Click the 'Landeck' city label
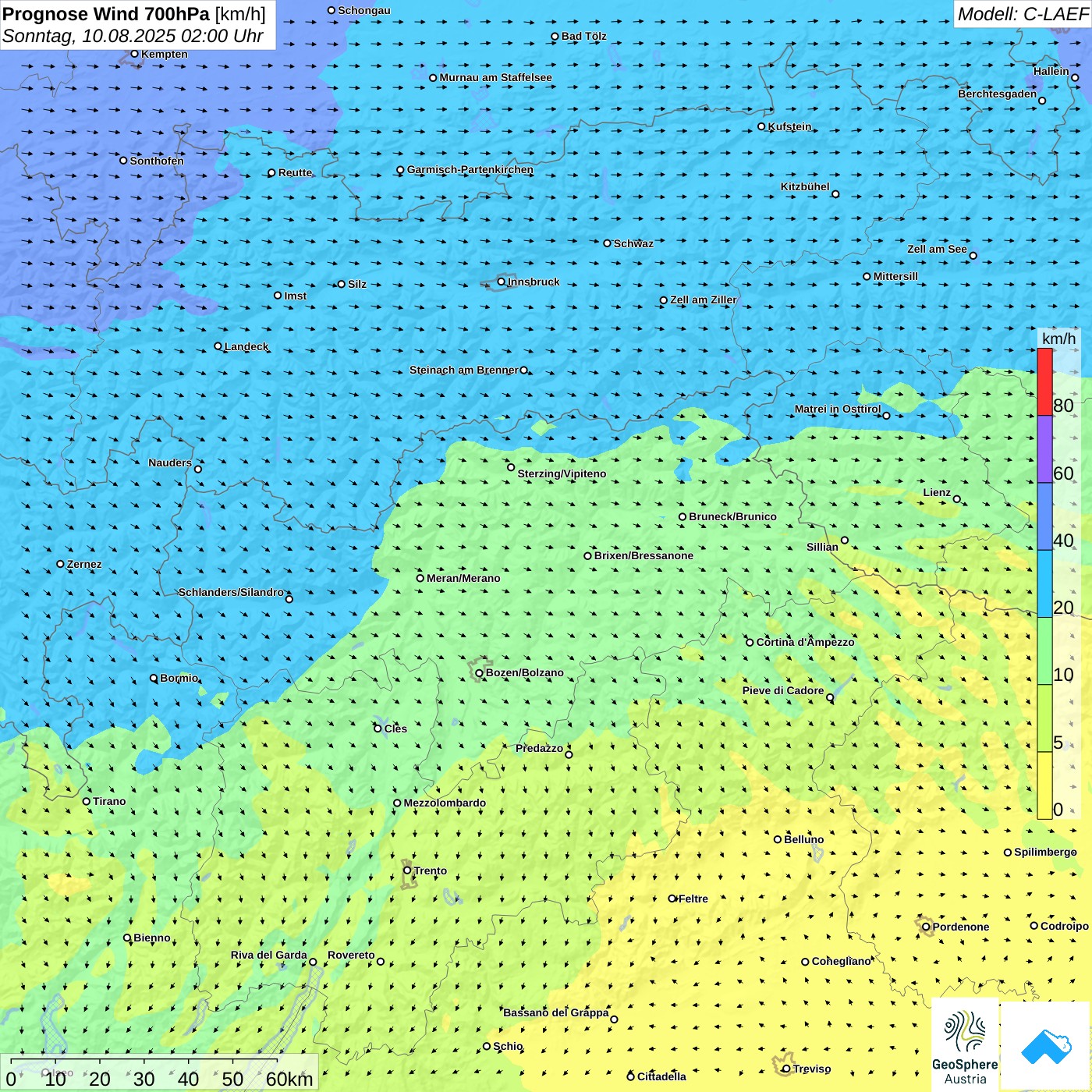The height and width of the screenshot is (1092, 1092). click(x=246, y=346)
